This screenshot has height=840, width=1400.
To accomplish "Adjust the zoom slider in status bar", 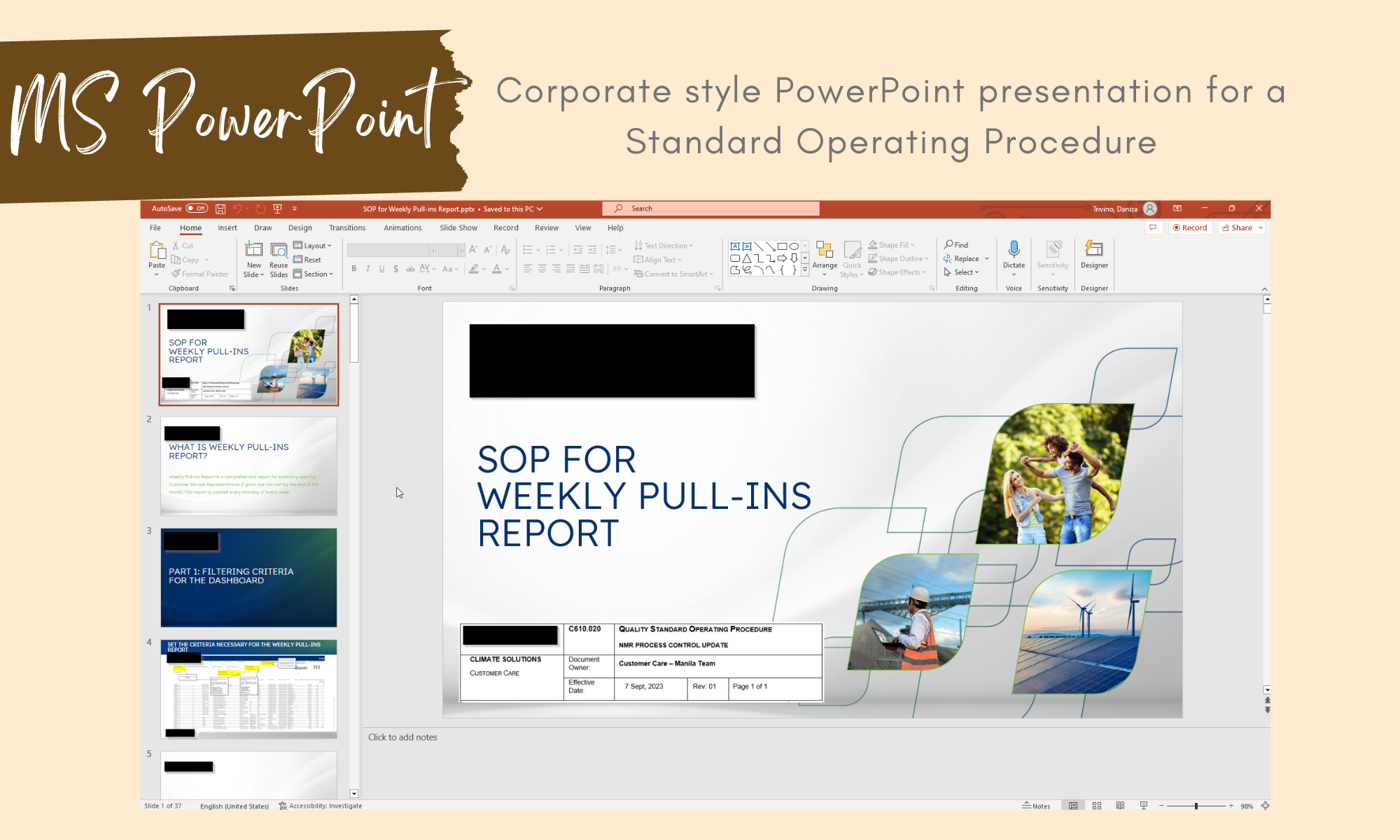I will (1196, 806).
